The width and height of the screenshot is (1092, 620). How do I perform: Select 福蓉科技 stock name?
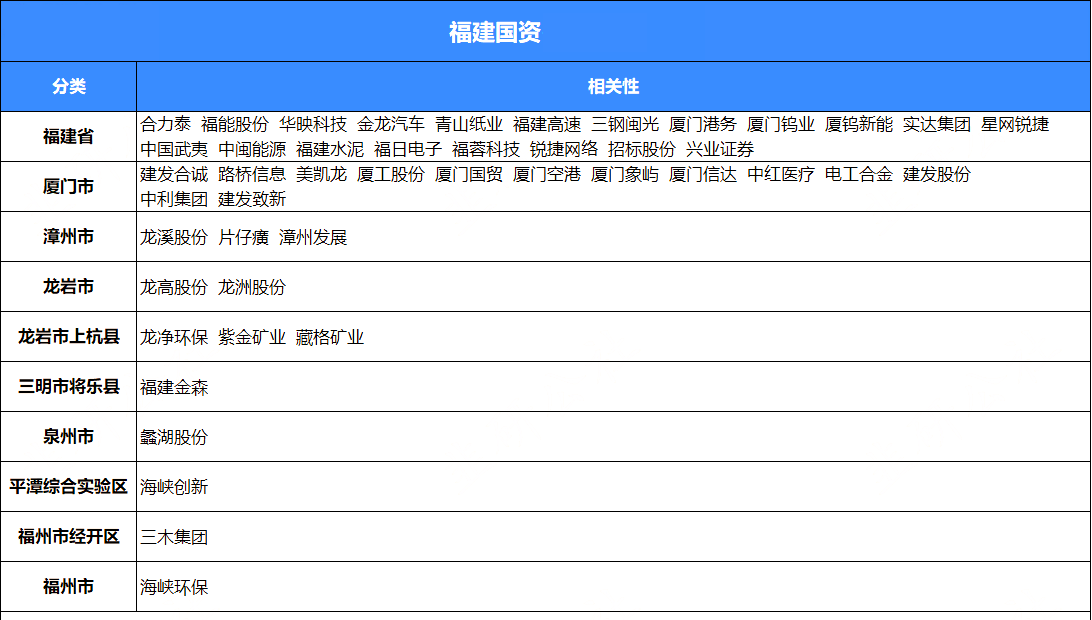pos(486,149)
